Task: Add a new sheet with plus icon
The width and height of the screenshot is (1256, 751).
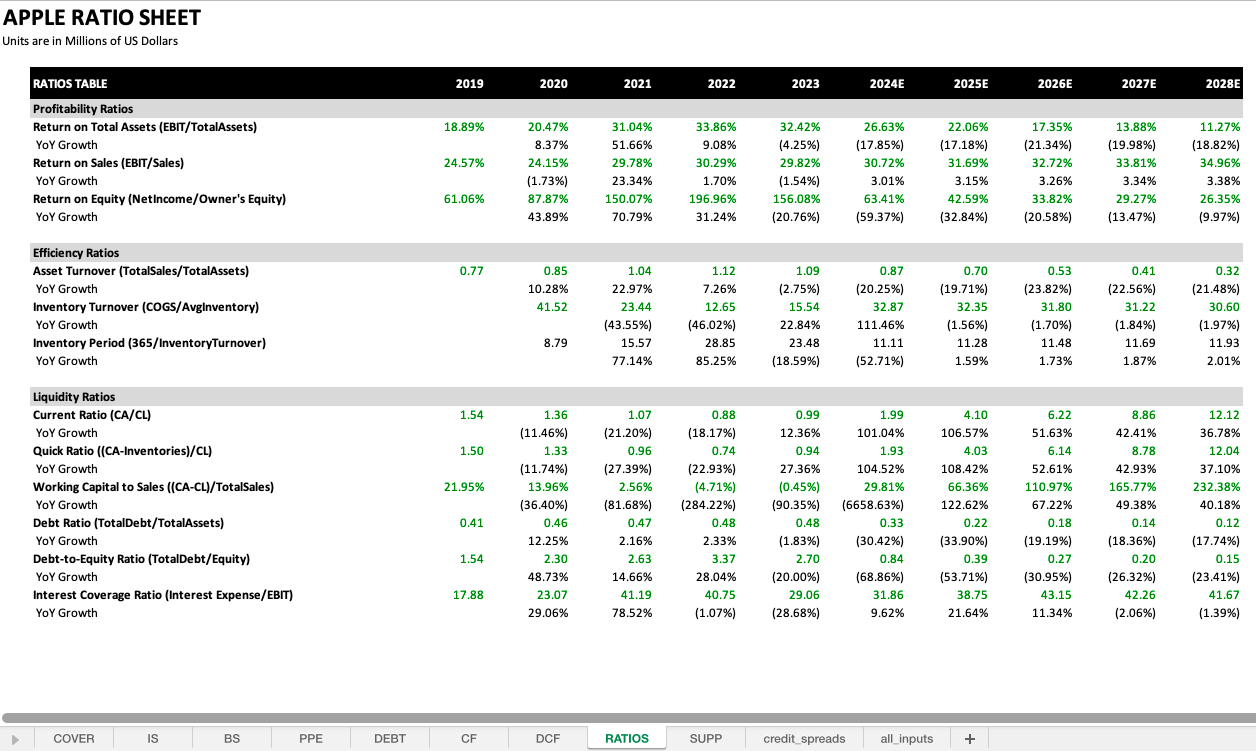Action: [x=969, y=739]
